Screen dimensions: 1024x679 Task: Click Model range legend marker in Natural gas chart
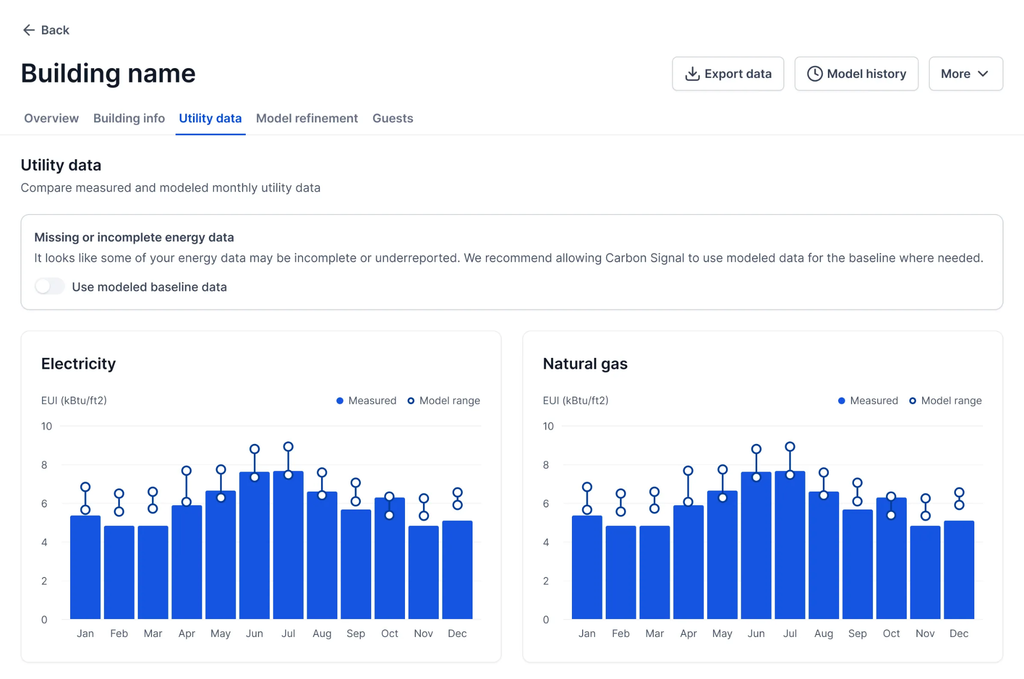pos(913,401)
